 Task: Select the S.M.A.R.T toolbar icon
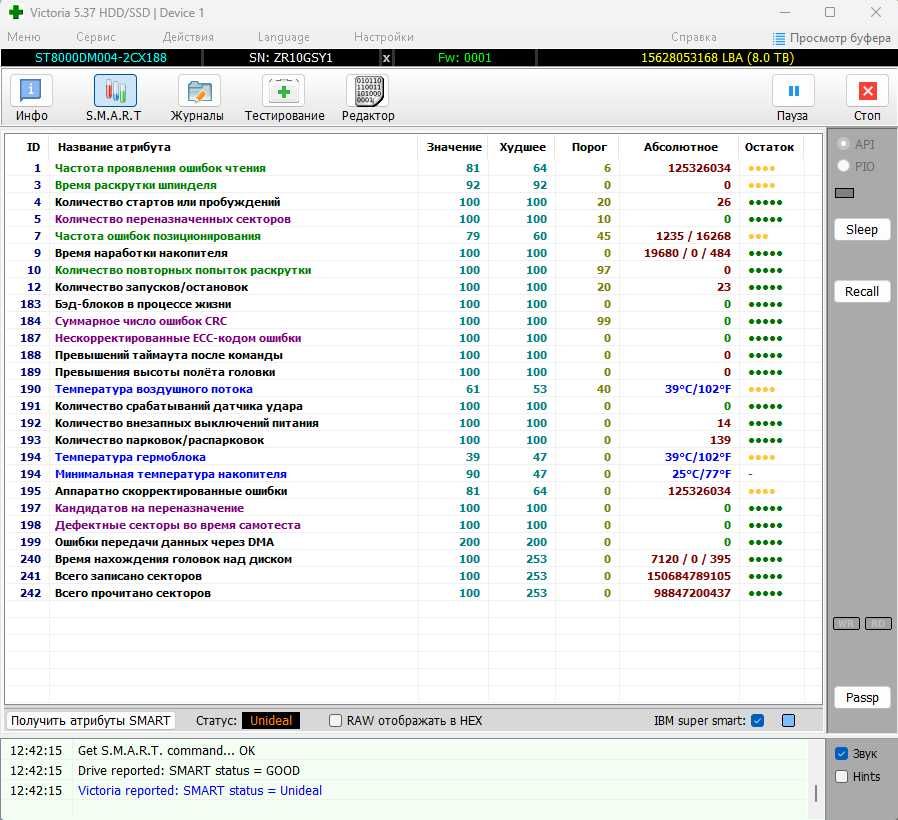(x=115, y=91)
